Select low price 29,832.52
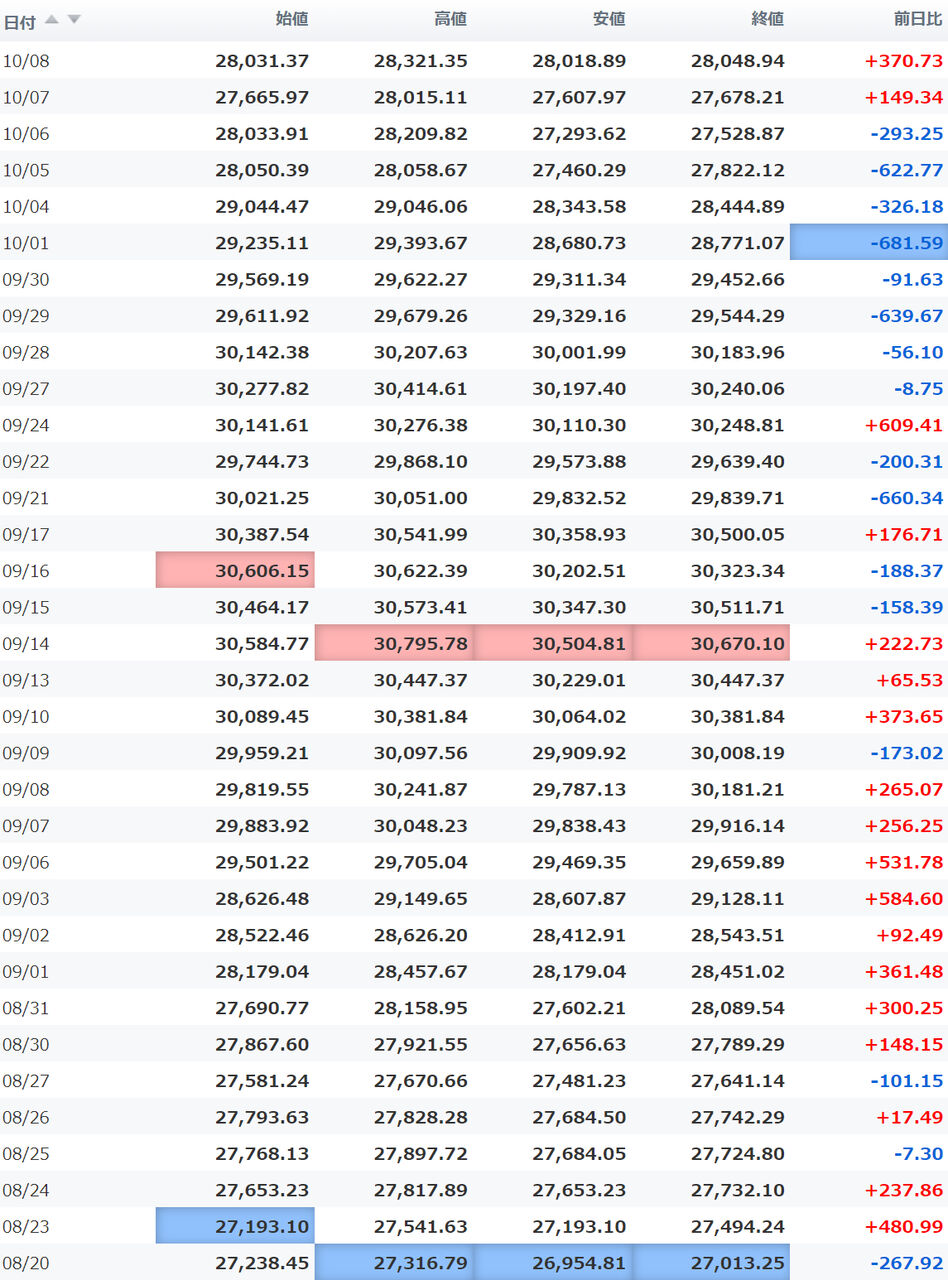Image resolution: width=948 pixels, height=1280 pixels. [x=579, y=498]
